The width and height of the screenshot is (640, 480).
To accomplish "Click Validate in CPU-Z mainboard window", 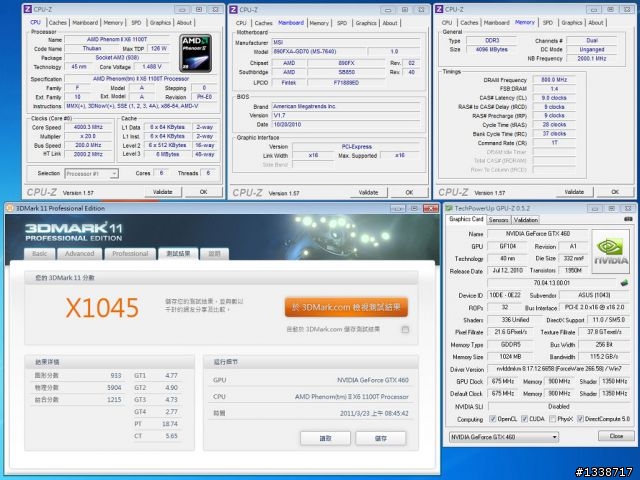I will coord(368,192).
